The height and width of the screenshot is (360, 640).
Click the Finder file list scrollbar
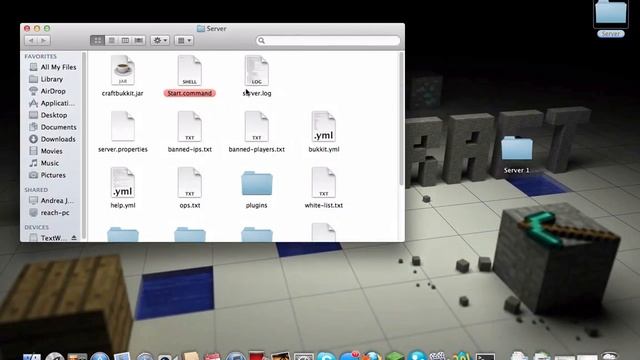point(402,118)
